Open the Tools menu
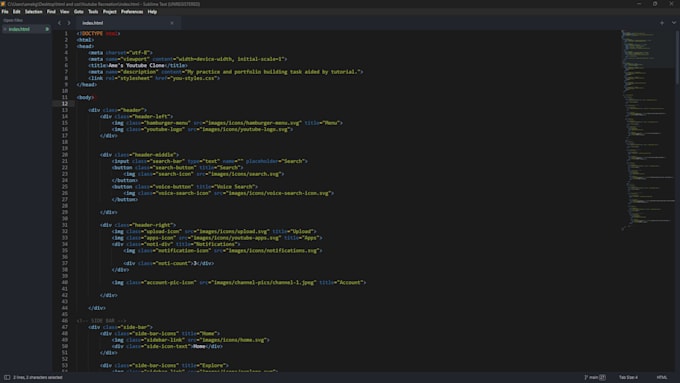The image size is (680, 383). coord(93,12)
